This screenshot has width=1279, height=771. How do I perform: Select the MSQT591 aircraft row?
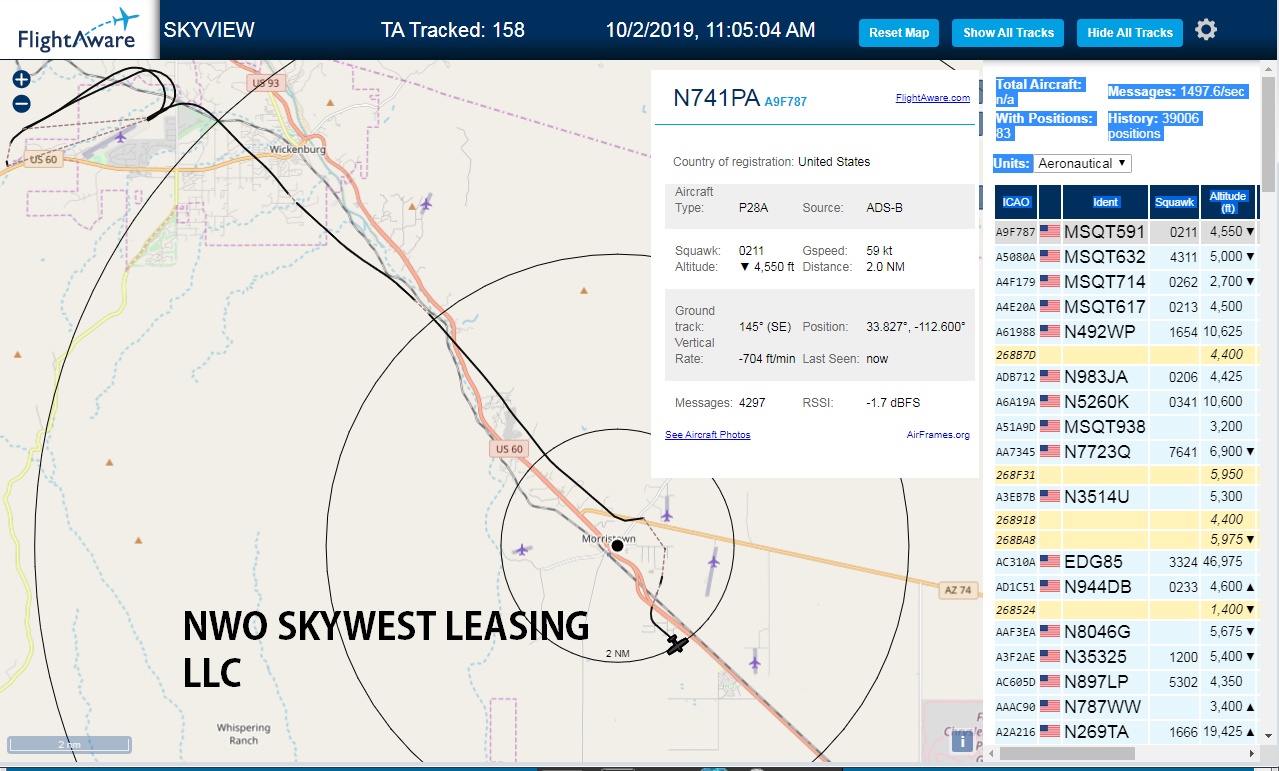coord(1125,232)
